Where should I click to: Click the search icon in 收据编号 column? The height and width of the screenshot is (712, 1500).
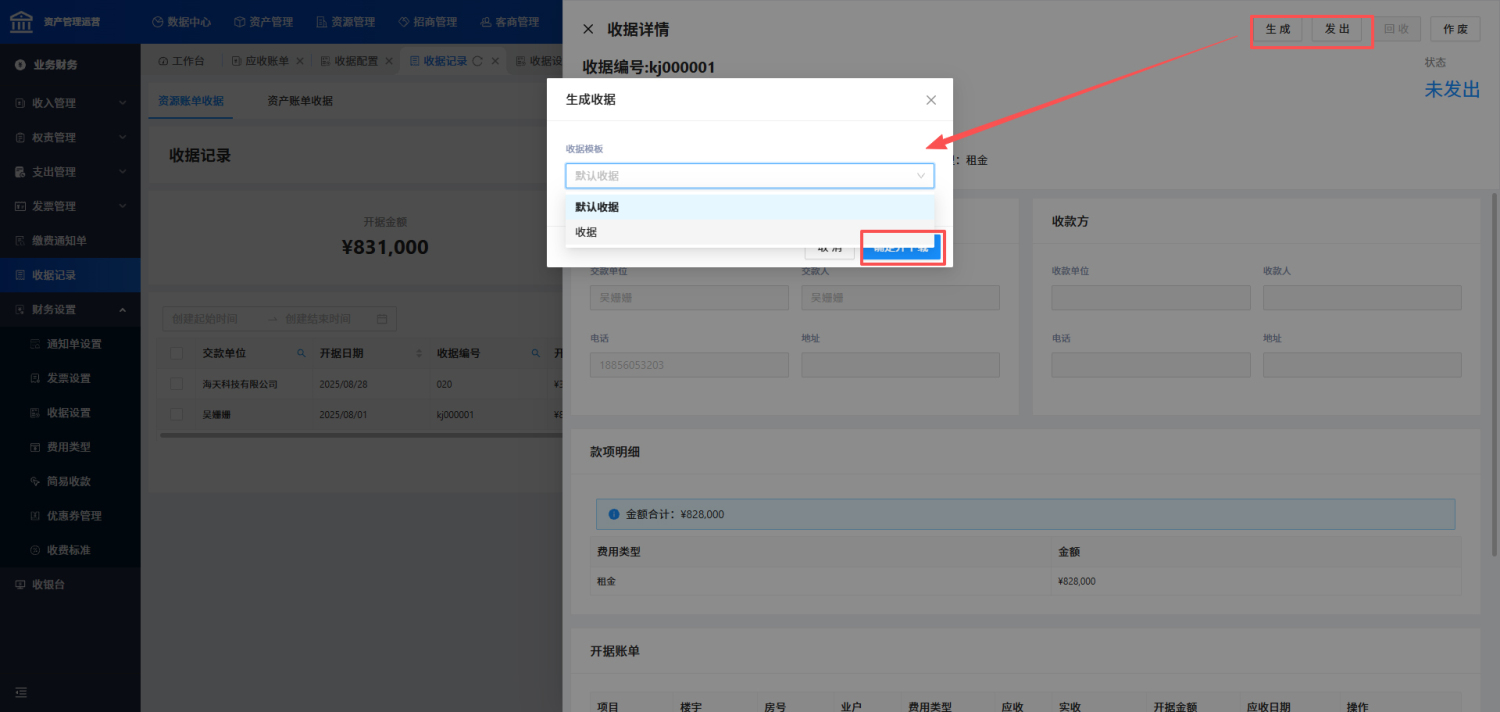(x=536, y=353)
